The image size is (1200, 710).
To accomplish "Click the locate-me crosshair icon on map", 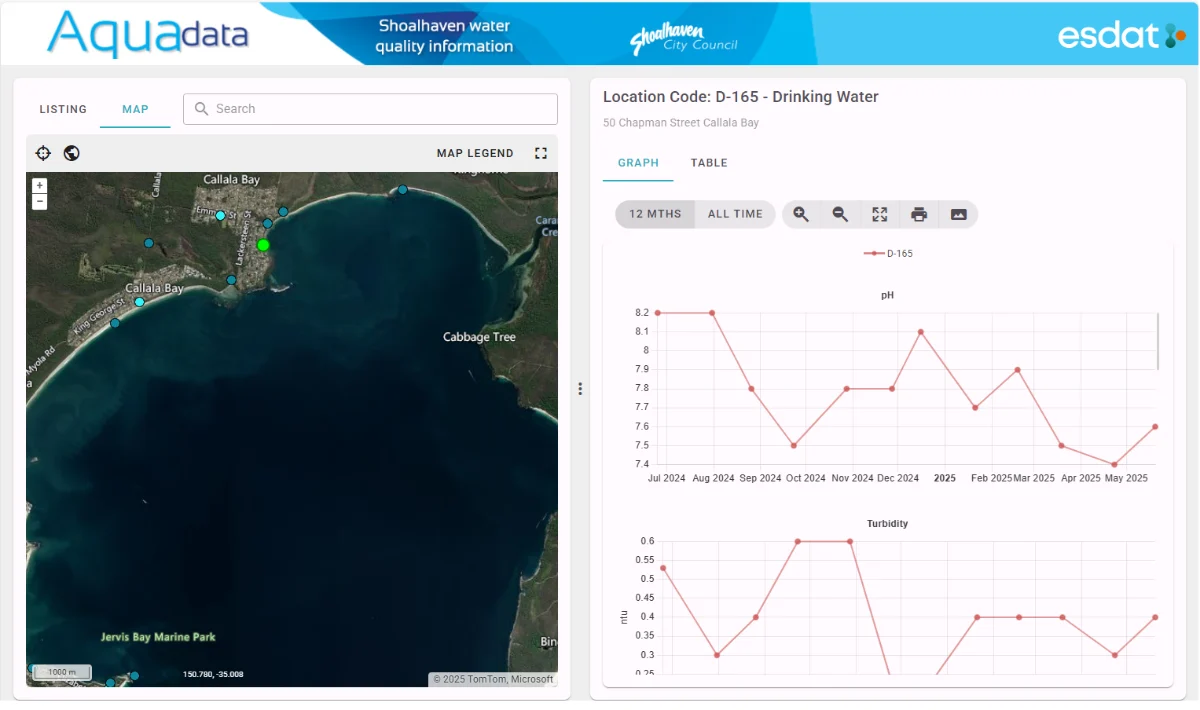I will coord(43,153).
